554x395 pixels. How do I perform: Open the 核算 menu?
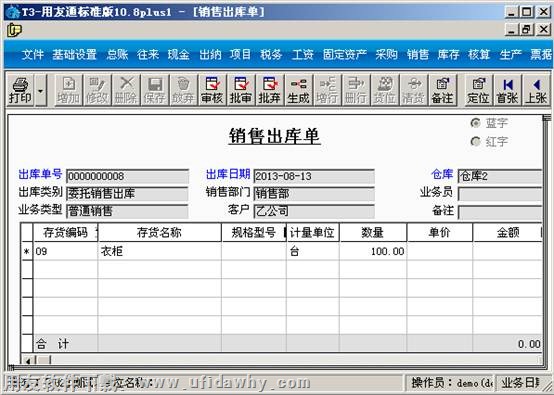tap(479, 54)
